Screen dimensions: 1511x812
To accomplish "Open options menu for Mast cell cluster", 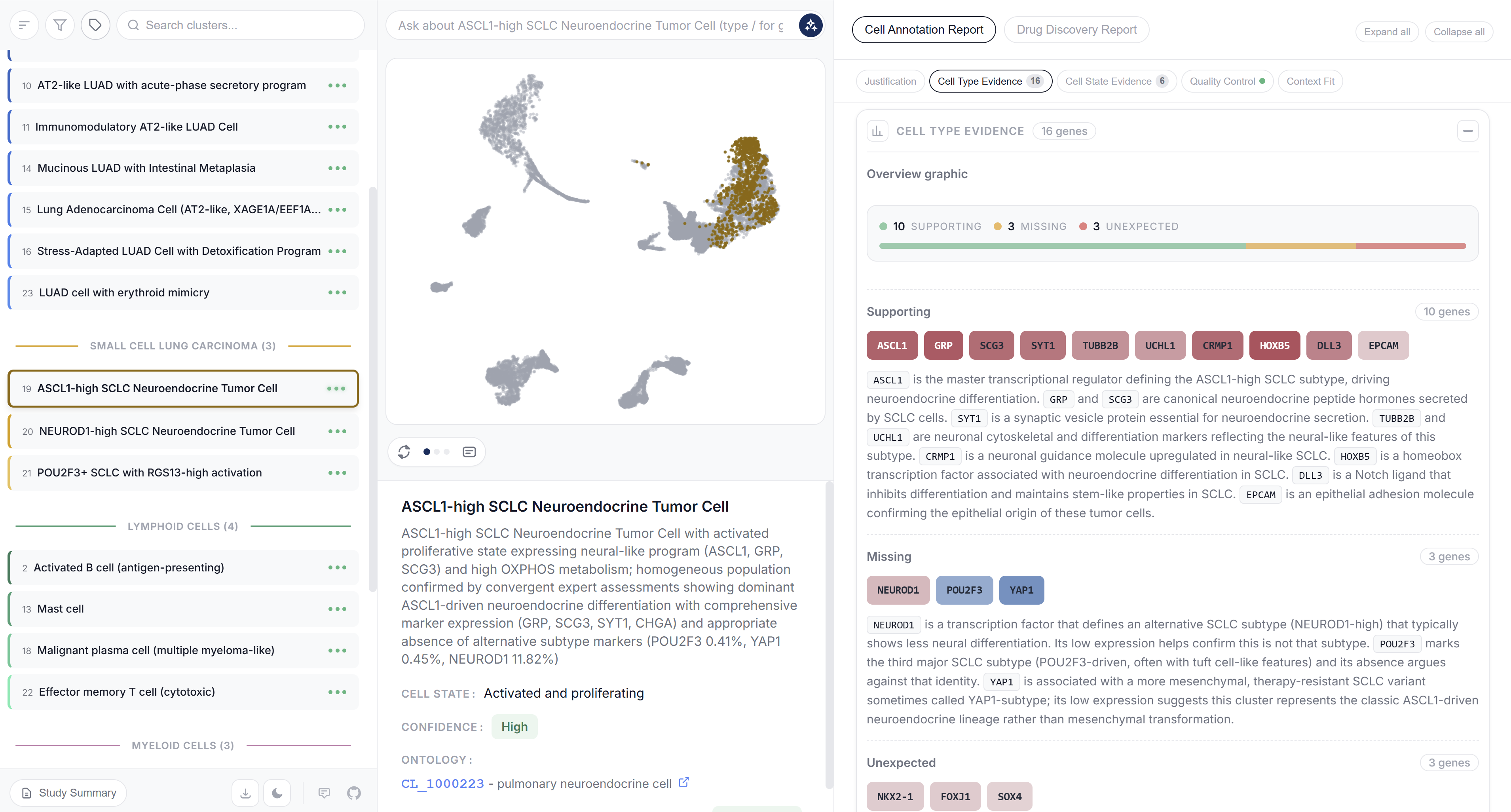I will point(337,609).
